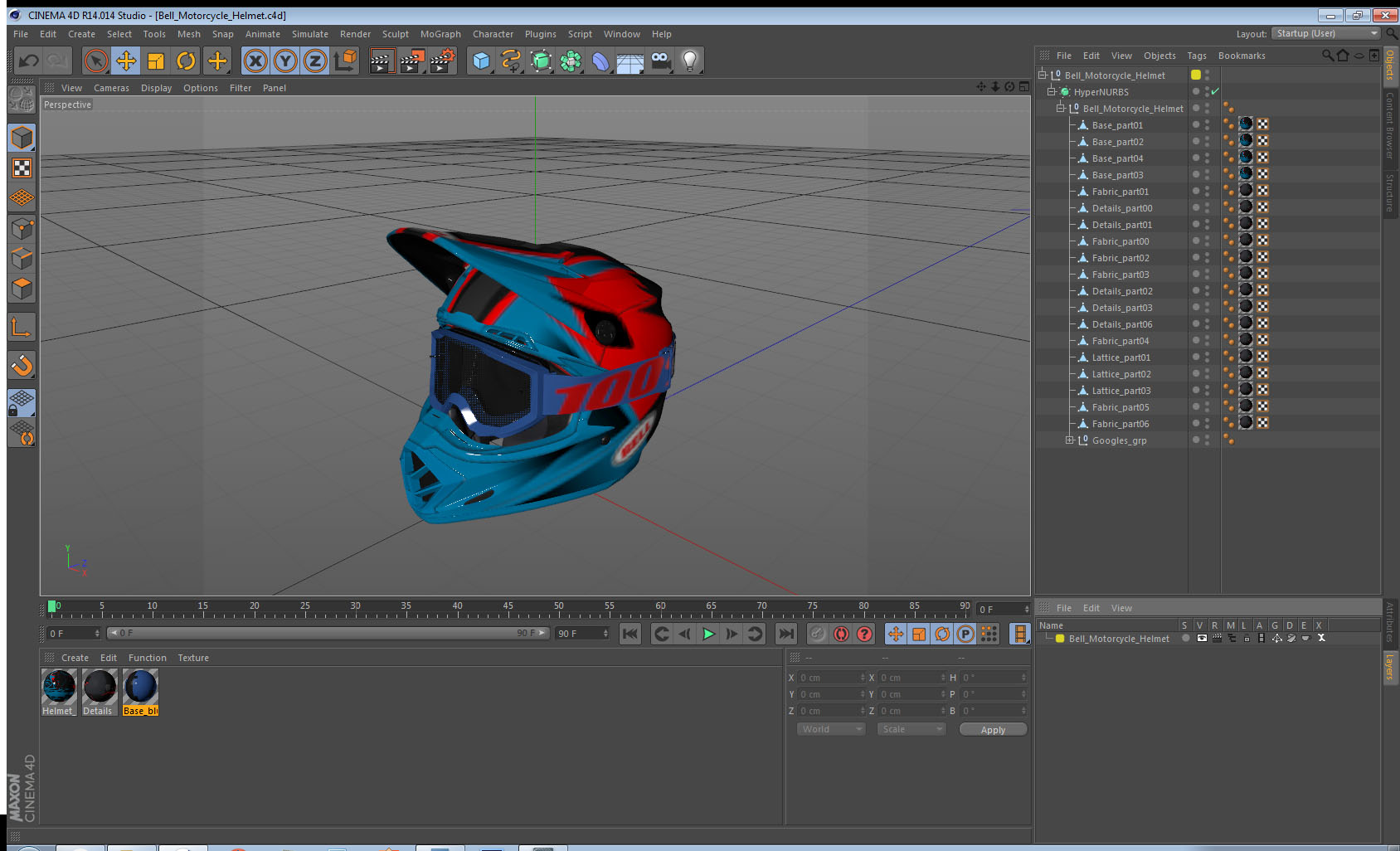Click the Coordinate System icon
The width and height of the screenshot is (1400, 851).
(345, 61)
